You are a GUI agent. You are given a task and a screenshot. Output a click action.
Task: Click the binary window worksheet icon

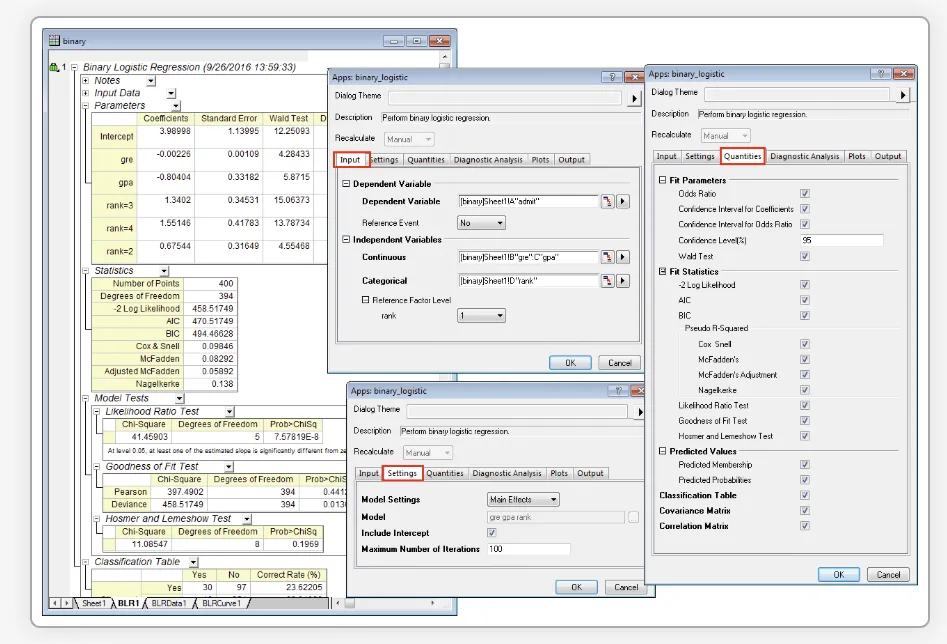click(x=54, y=40)
